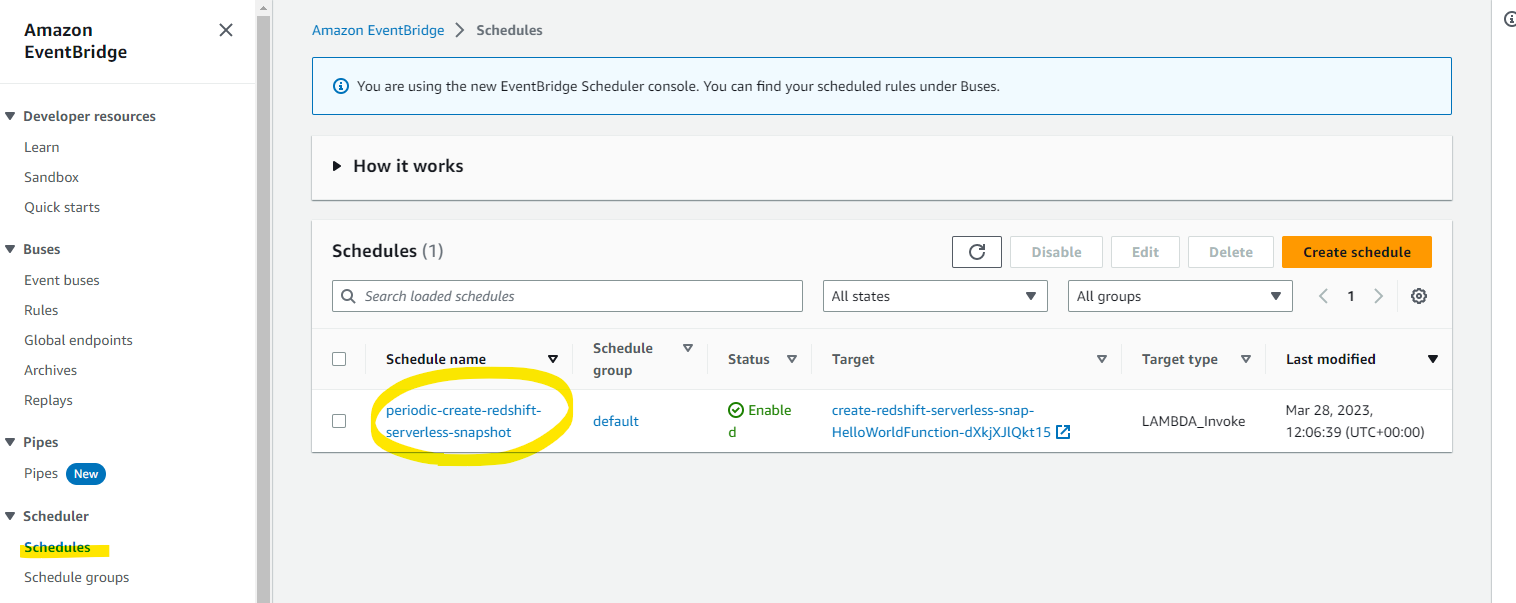The height and width of the screenshot is (603, 1516).
Task: Open the All groups filter dropdown
Action: click(x=1180, y=296)
